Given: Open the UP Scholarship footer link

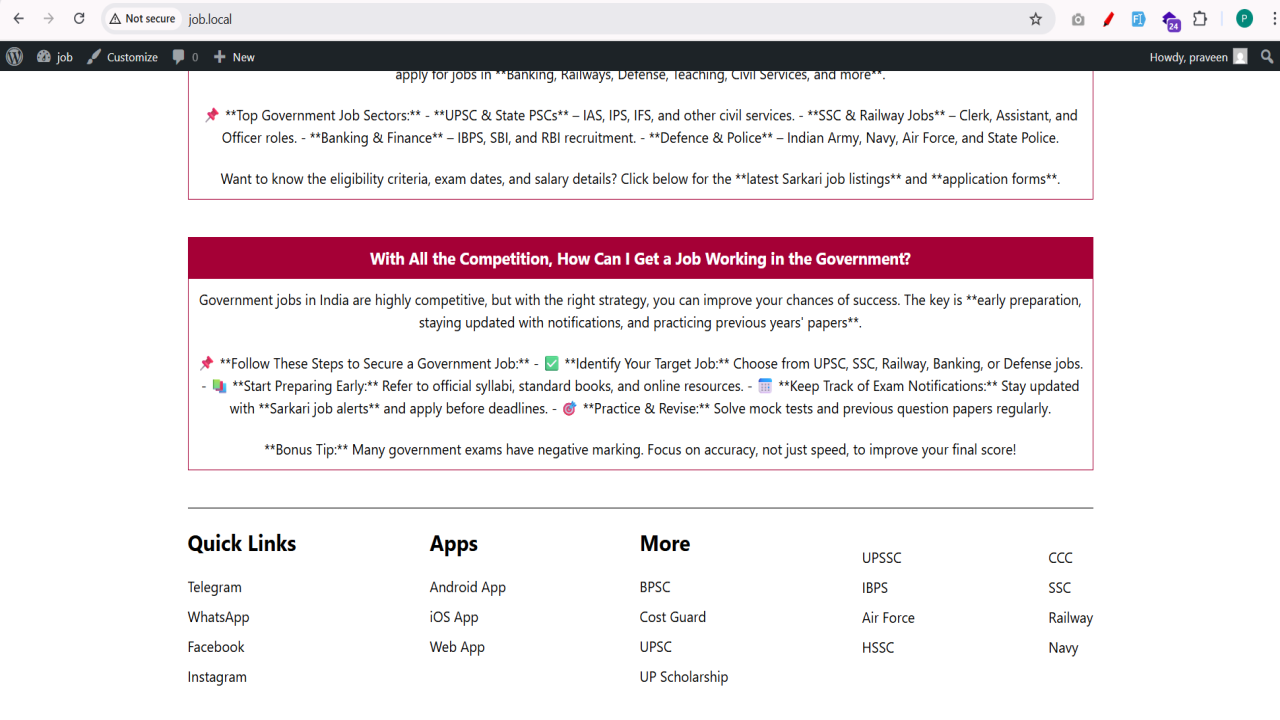Looking at the screenshot, I should click(x=684, y=677).
